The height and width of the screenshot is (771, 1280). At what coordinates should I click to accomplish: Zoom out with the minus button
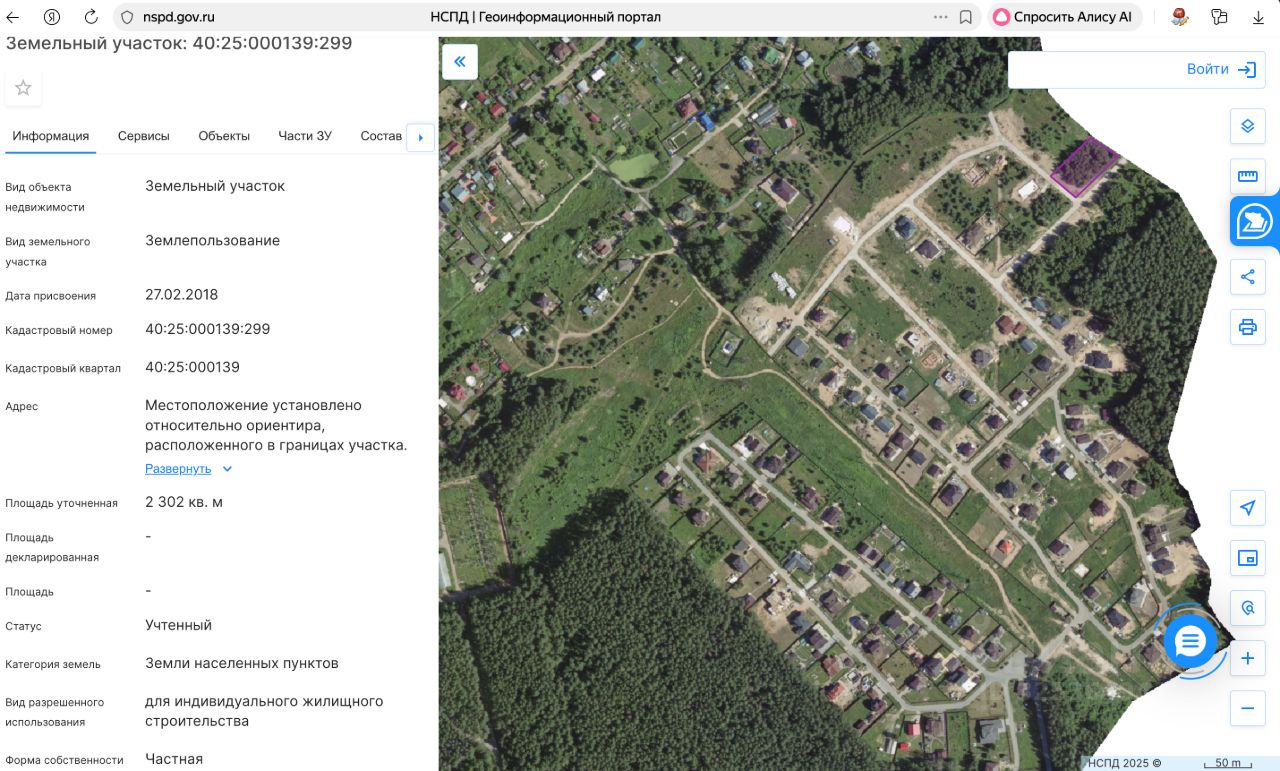[1247, 708]
